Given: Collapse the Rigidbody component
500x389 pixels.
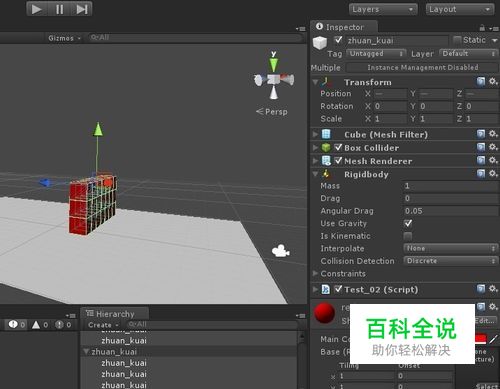Looking at the screenshot, I should pyautogui.click(x=315, y=174).
